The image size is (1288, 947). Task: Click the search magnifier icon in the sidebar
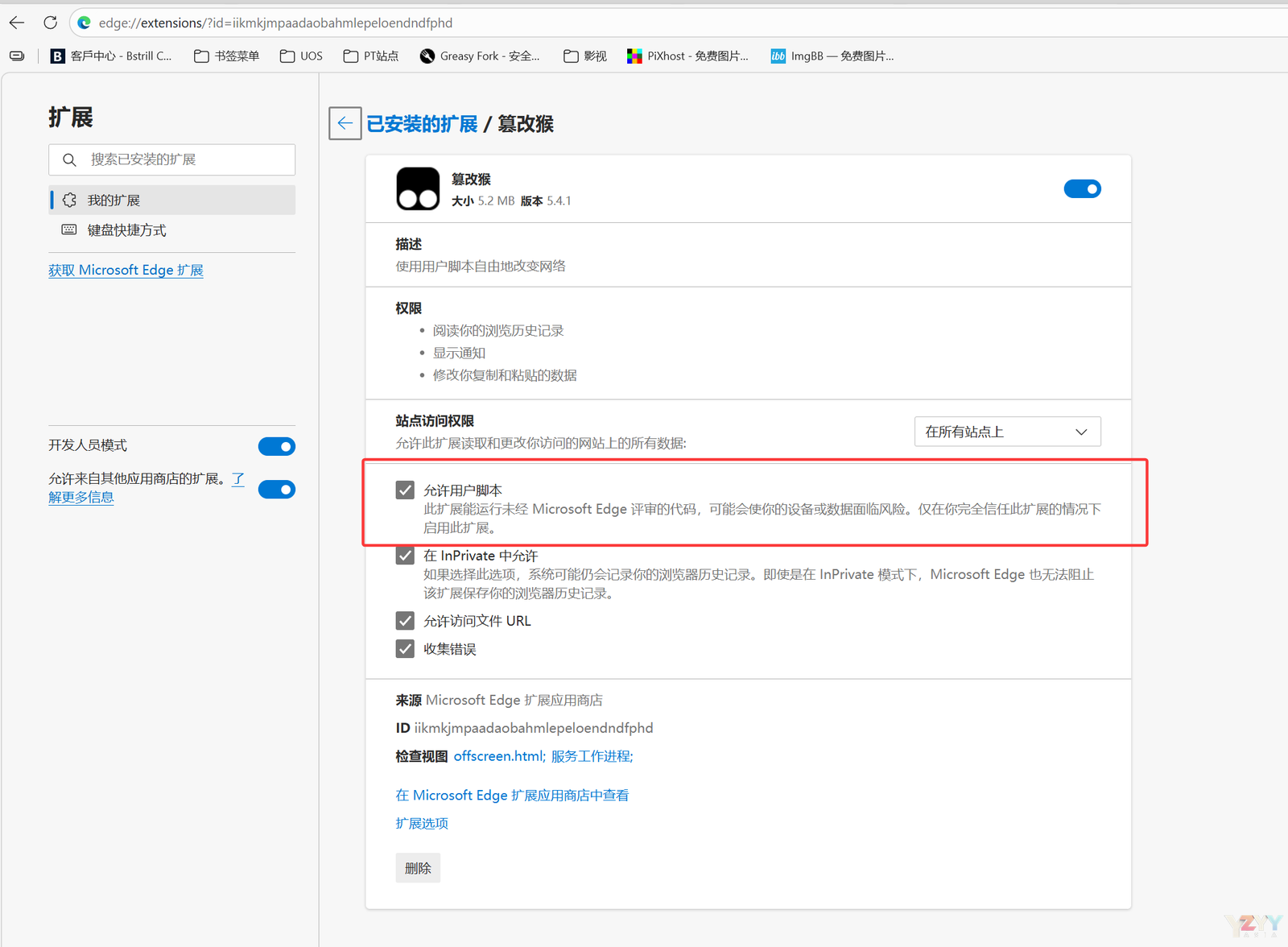70,159
